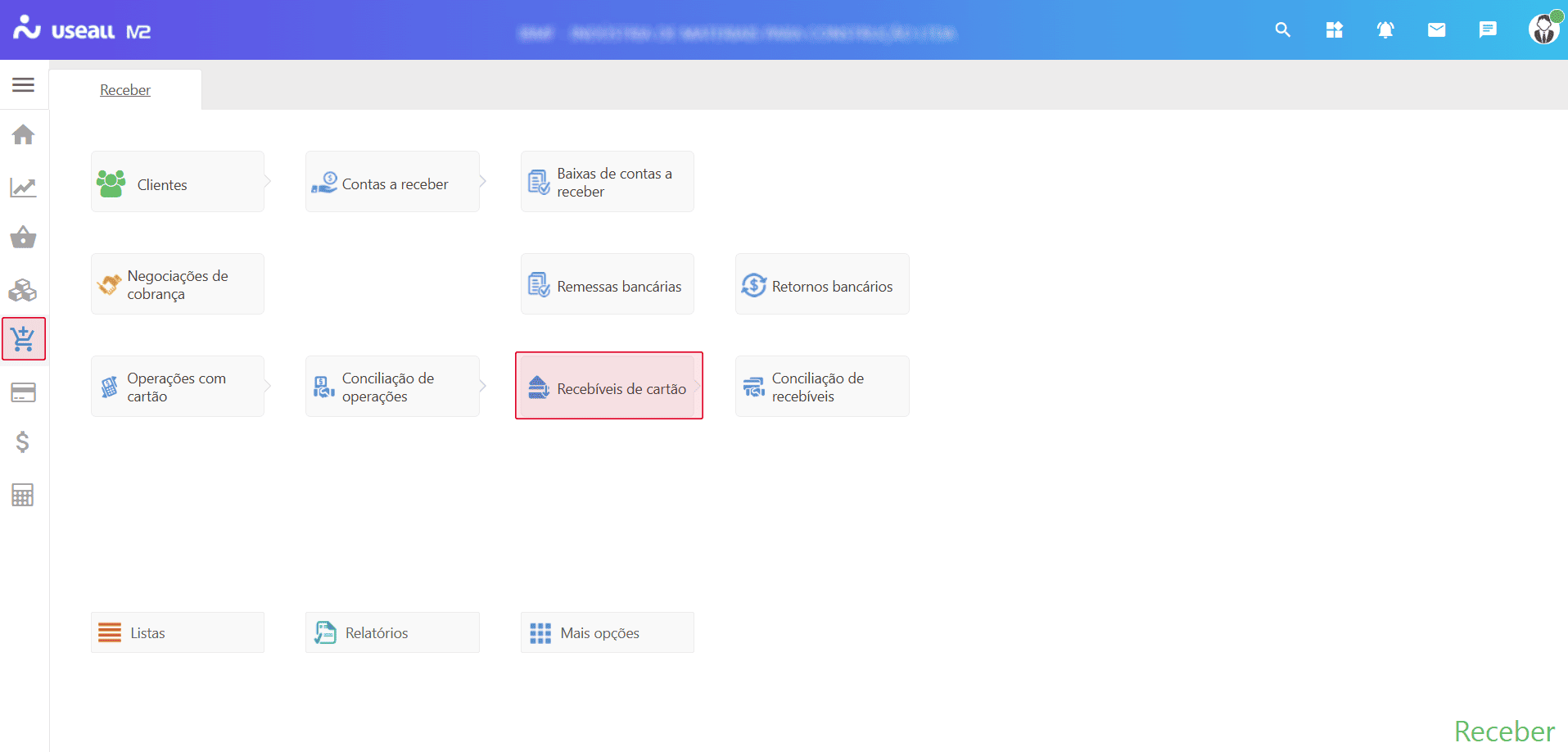Viewport: 1568px width, 752px height.
Task: Open Retornos bancários
Action: pyautogui.click(x=821, y=284)
